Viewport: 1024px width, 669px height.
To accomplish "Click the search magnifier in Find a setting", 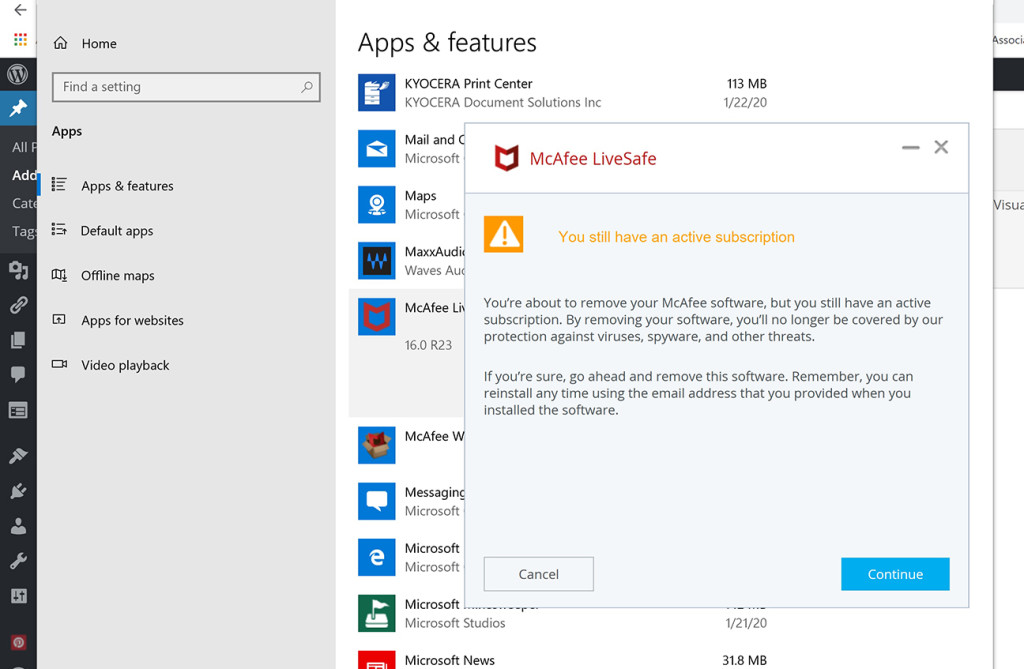I will click(x=306, y=87).
